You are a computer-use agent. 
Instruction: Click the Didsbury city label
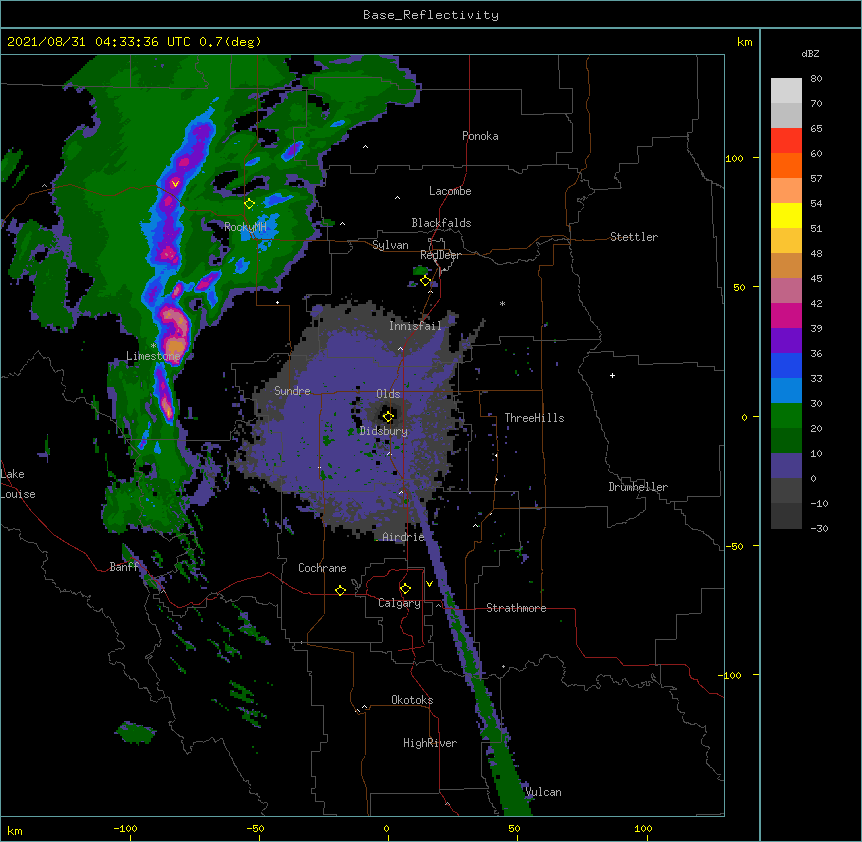coord(384,431)
